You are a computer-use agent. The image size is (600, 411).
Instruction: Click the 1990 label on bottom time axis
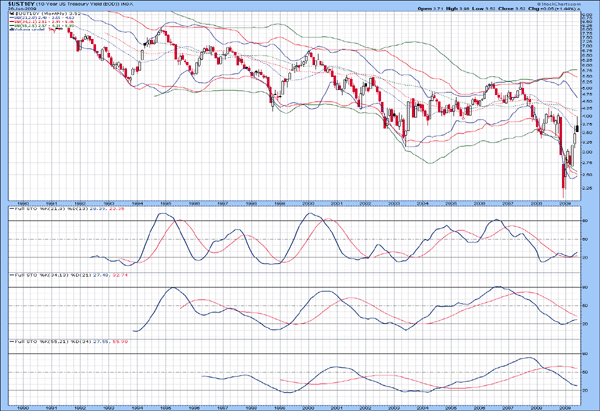click(x=19, y=405)
